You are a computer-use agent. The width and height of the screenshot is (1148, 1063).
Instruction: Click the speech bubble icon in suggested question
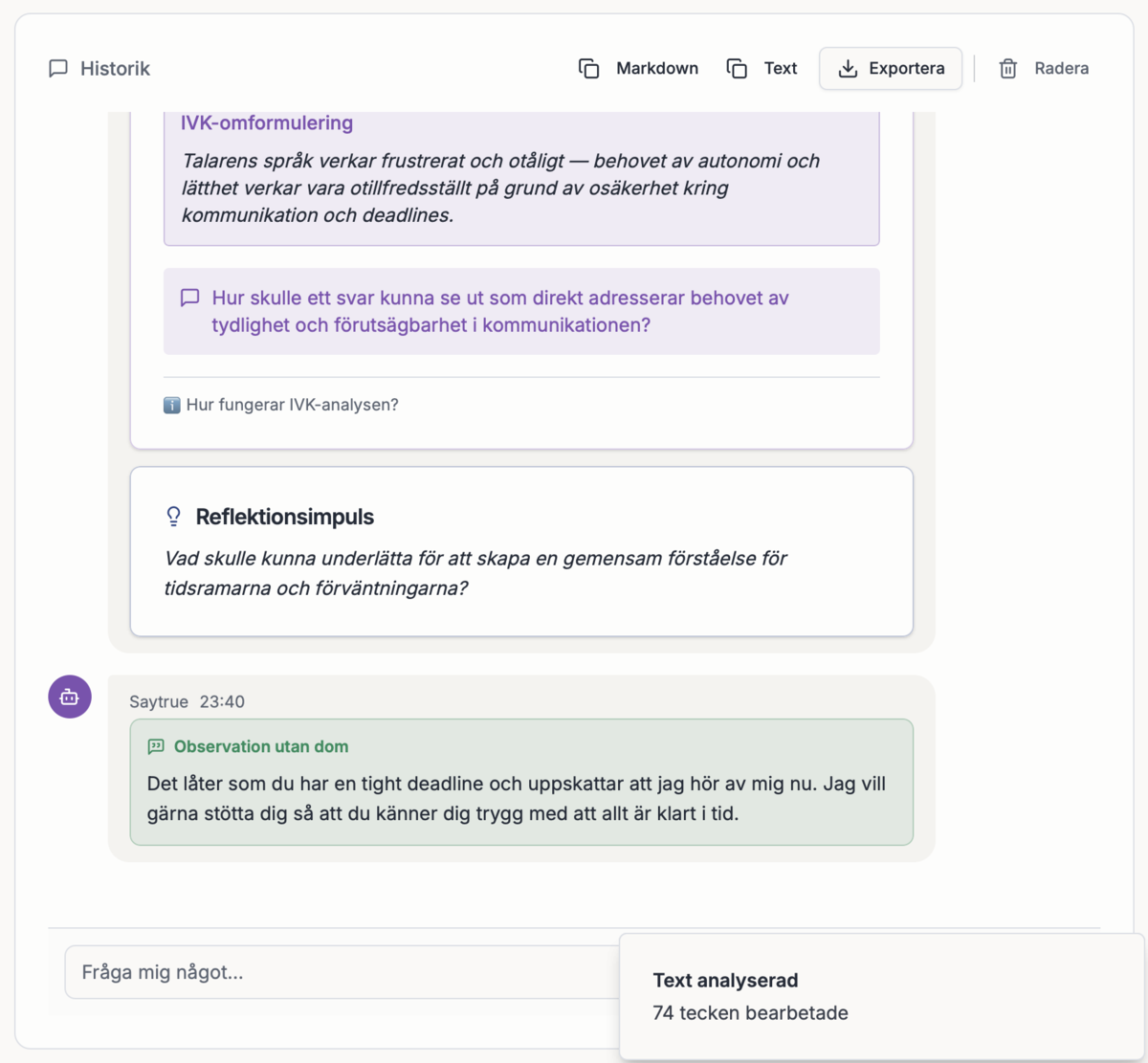(x=190, y=298)
